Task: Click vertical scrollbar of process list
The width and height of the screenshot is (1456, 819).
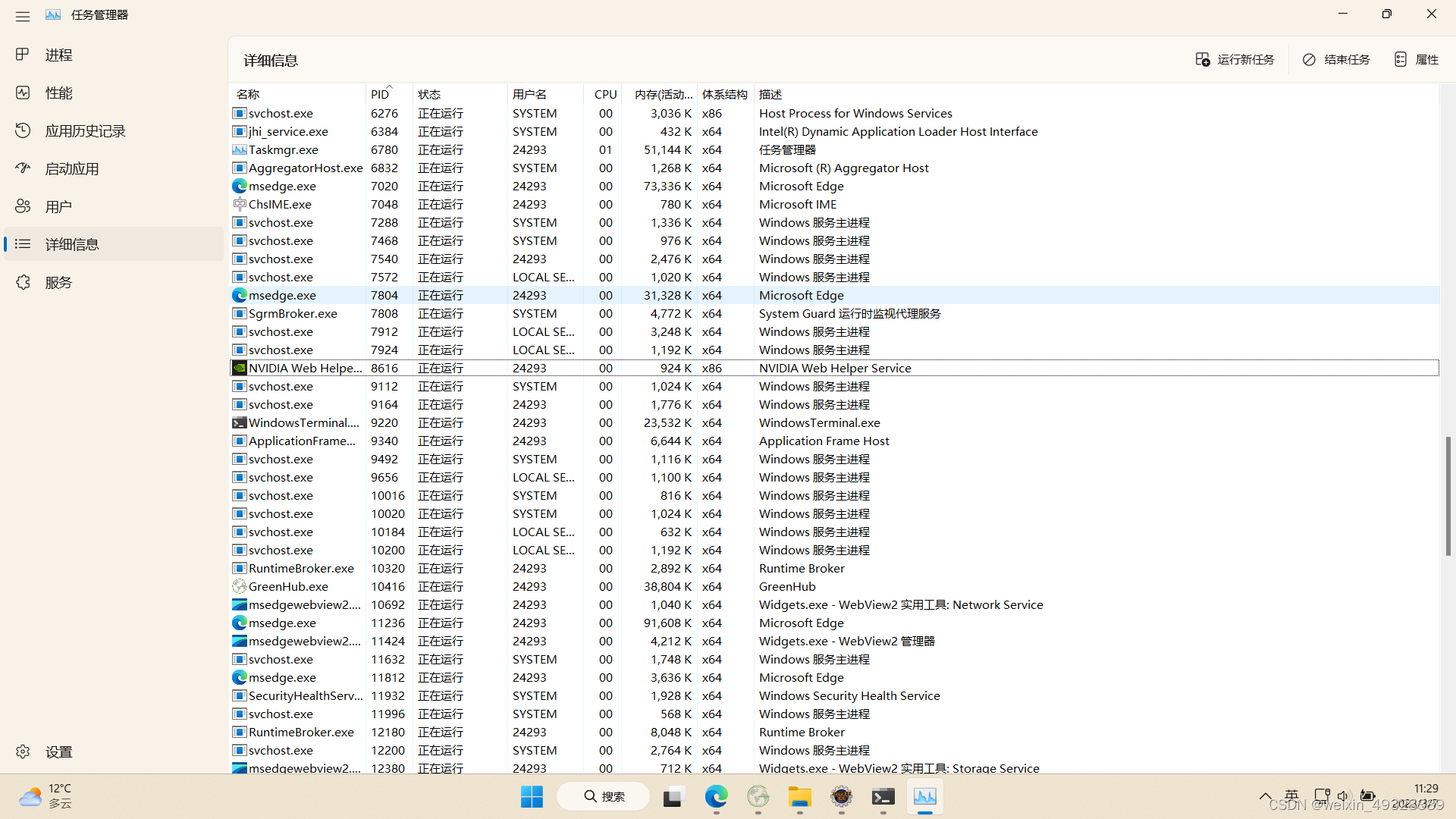Action: coord(1448,496)
